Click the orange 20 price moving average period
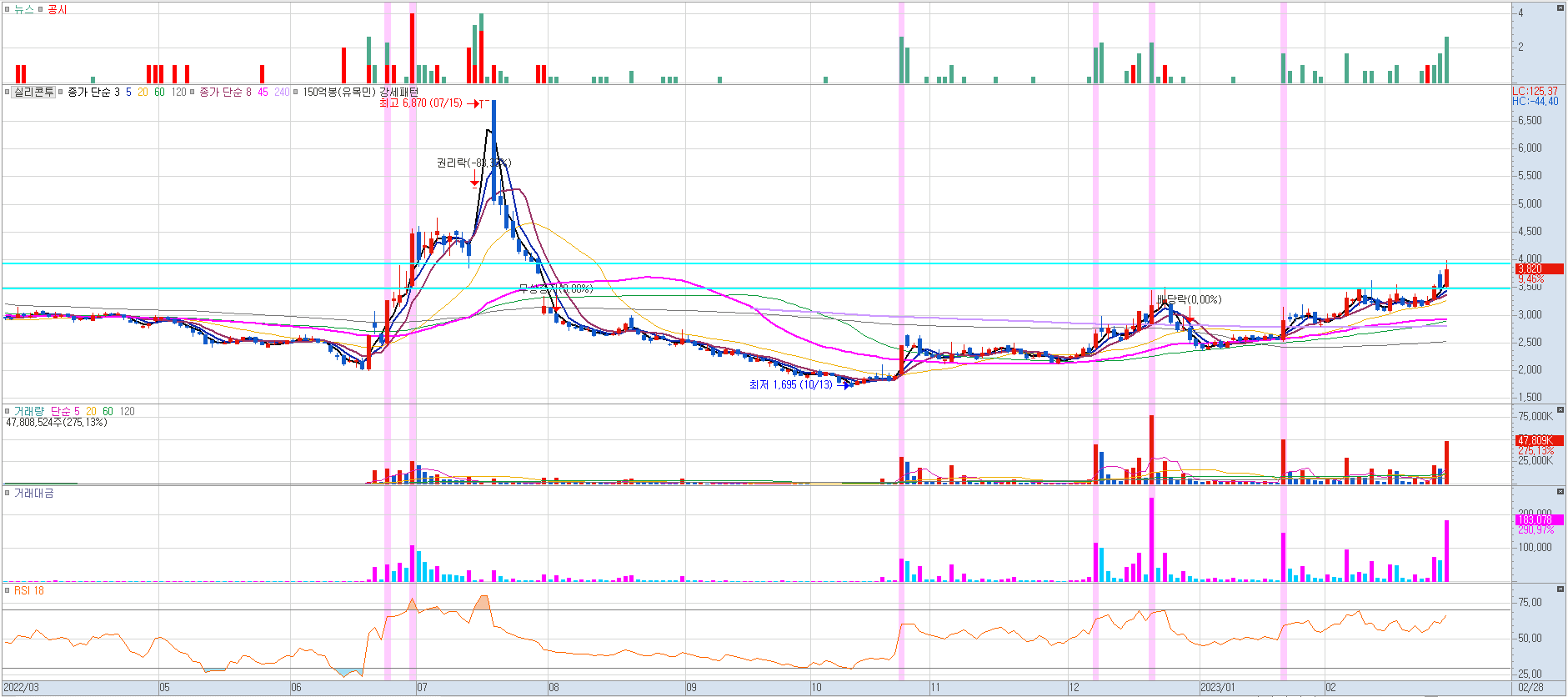Screen dimensions: 1568x697 pyautogui.click(x=143, y=92)
